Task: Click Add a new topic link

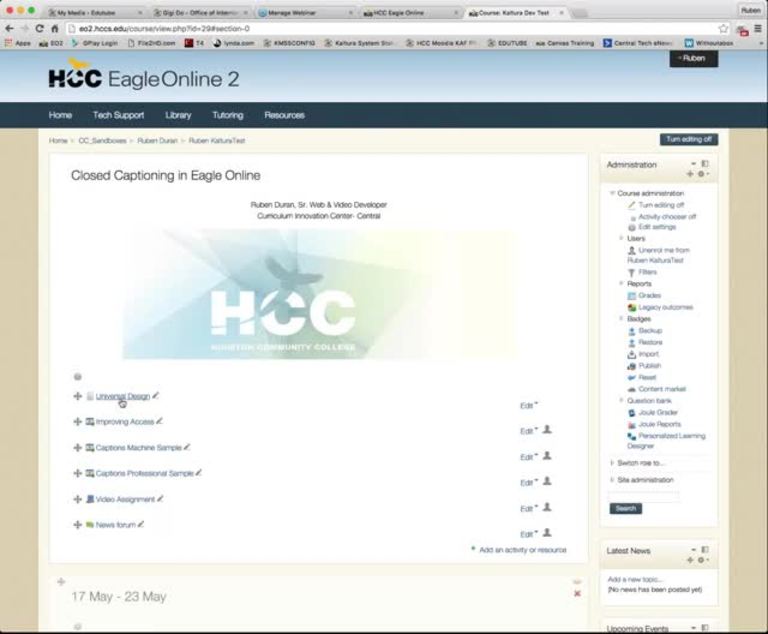Action: [635, 579]
